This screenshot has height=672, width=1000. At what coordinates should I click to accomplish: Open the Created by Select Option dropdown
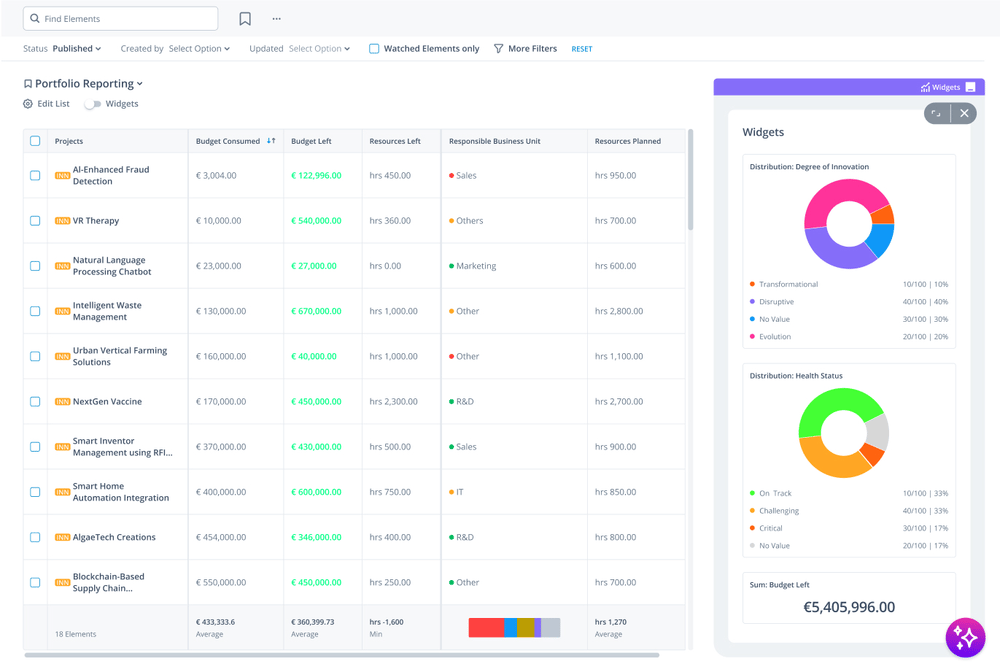[199, 48]
